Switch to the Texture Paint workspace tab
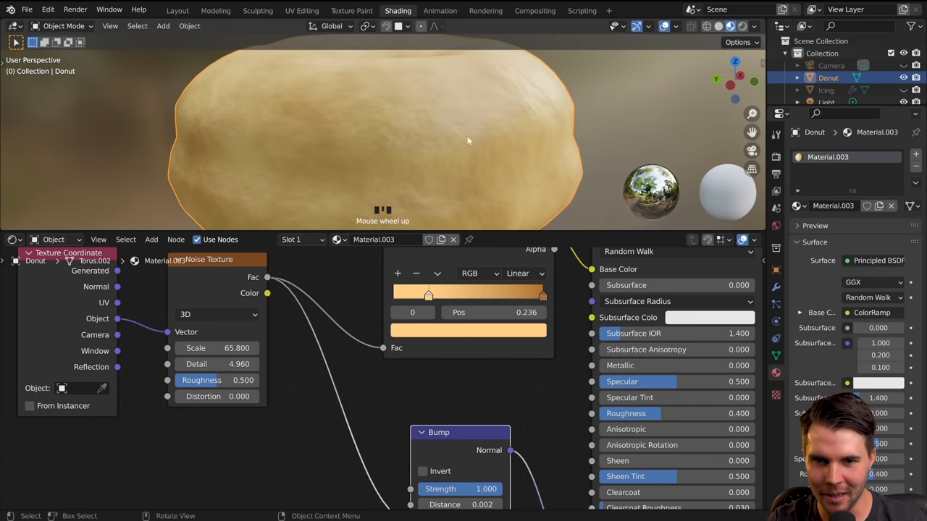Screen dimensions: 927x521 click(351, 11)
